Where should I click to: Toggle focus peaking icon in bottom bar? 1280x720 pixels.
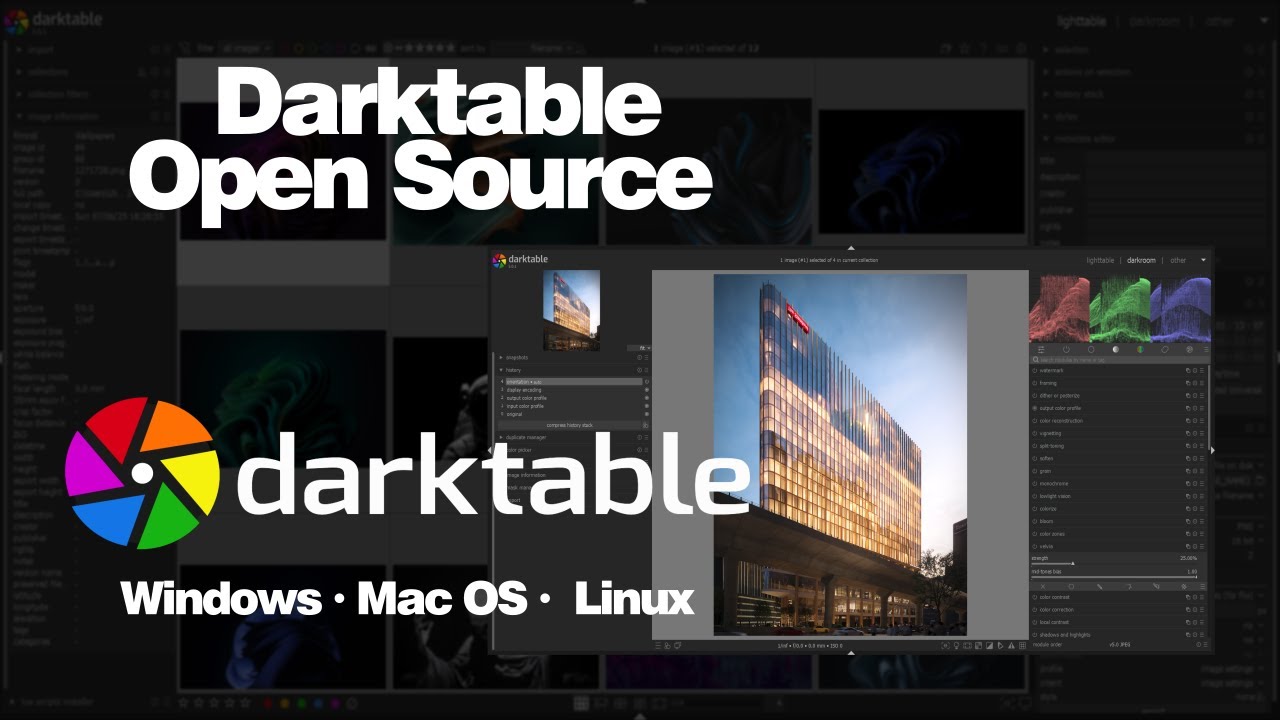pyautogui.click(x=945, y=645)
